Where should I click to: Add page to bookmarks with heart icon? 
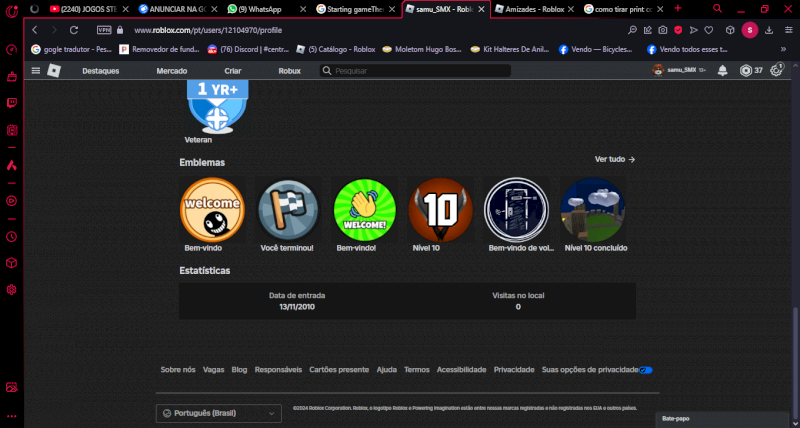(x=709, y=30)
